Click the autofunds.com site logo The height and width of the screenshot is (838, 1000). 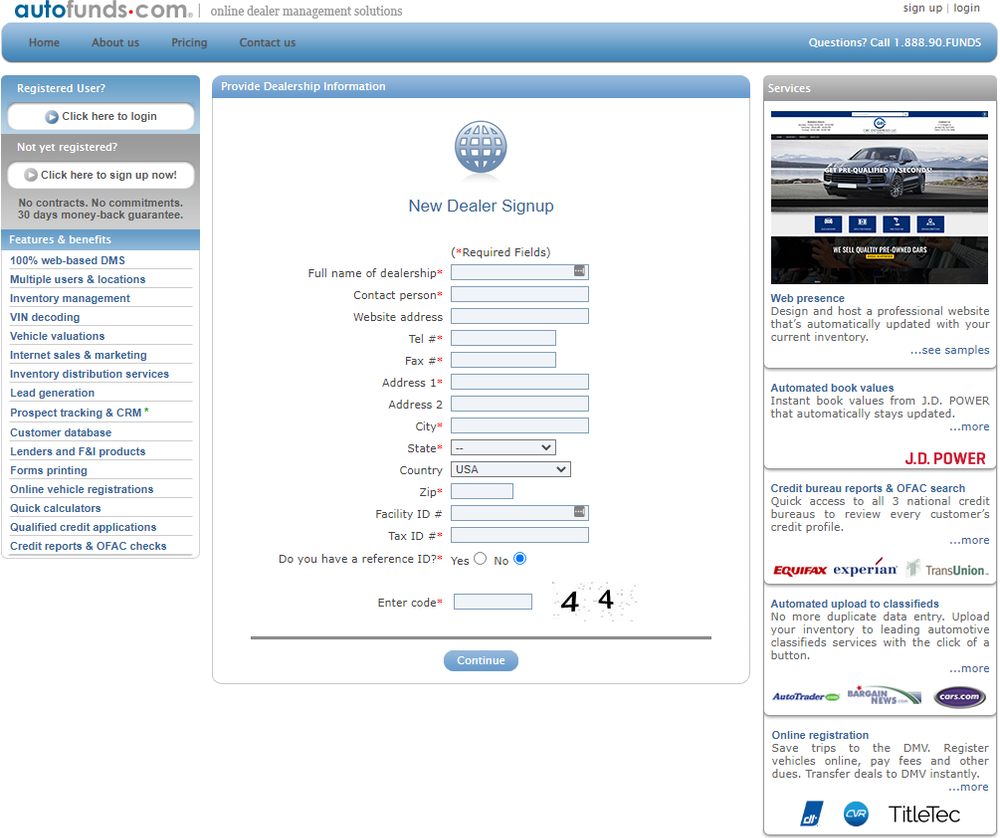point(103,10)
